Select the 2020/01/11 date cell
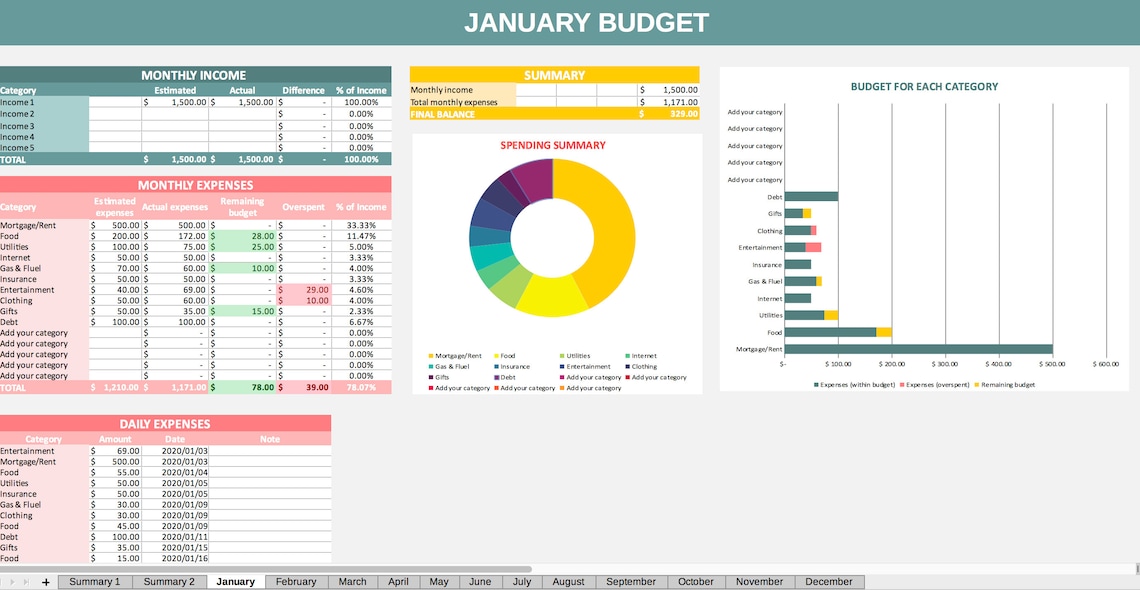 (175, 537)
